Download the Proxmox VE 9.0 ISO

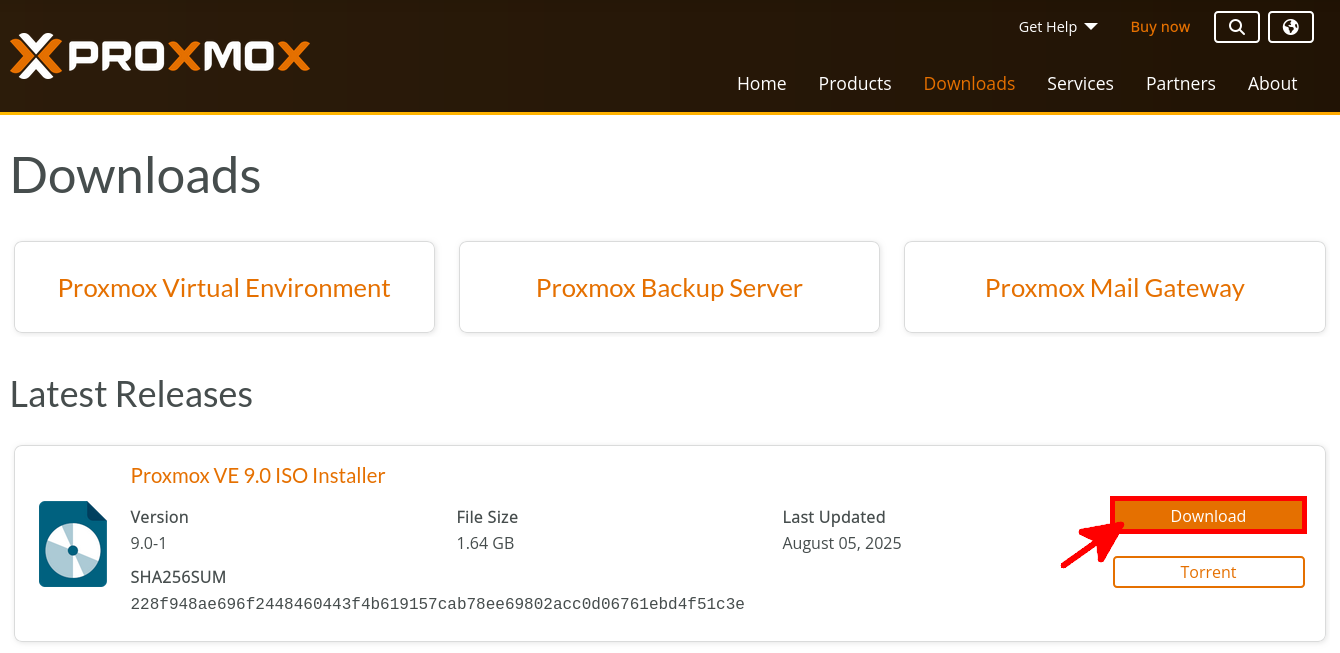click(1208, 516)
